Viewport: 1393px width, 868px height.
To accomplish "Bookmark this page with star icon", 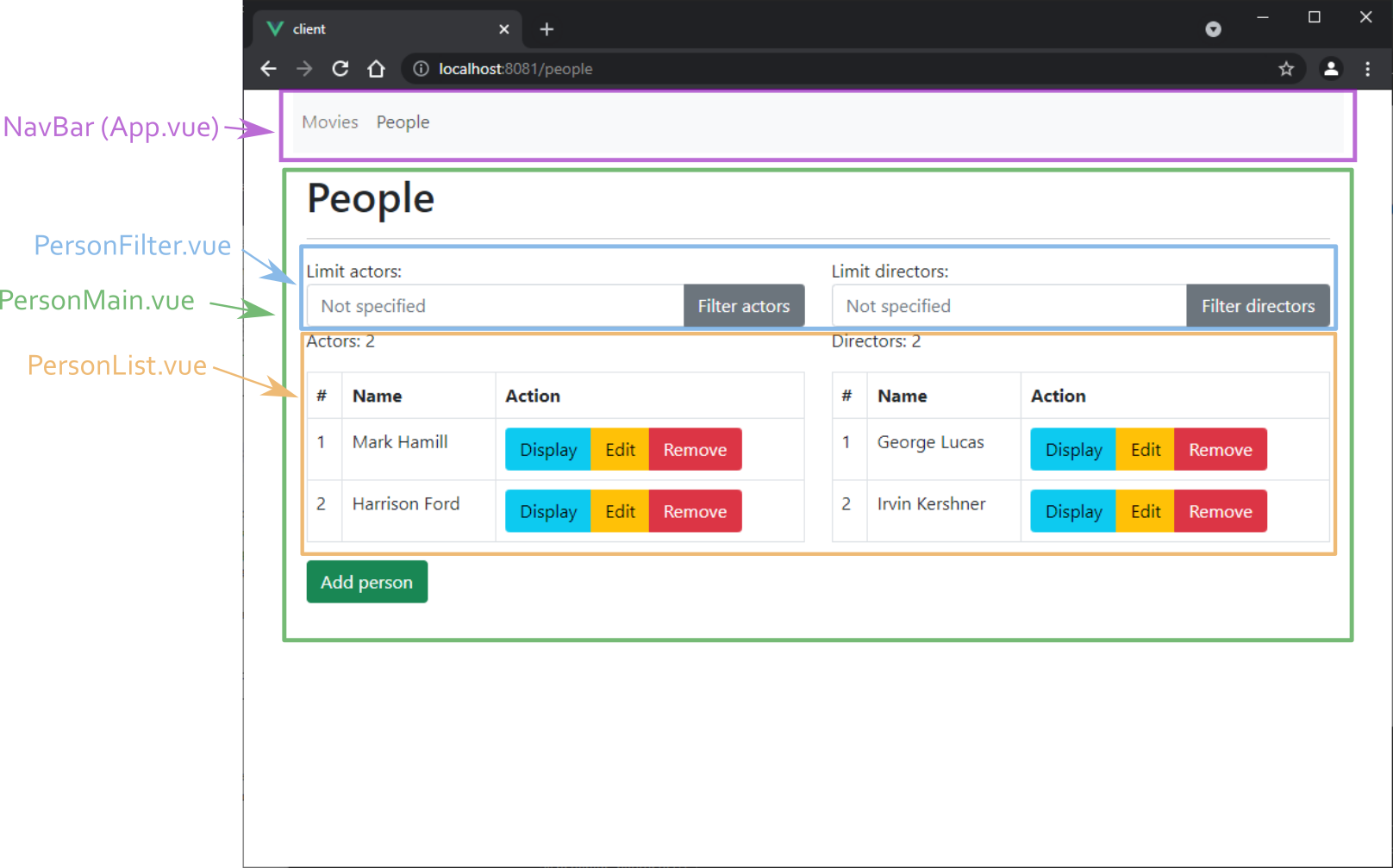I will point(1286,69).
